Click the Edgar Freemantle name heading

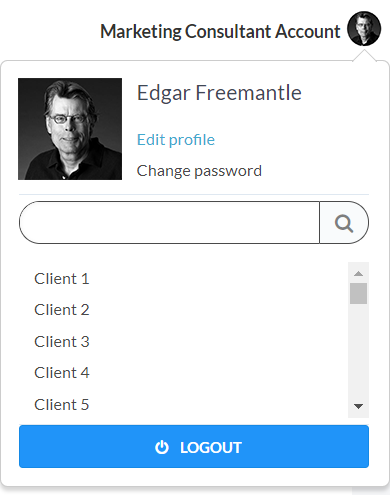(x=219, y=93)
